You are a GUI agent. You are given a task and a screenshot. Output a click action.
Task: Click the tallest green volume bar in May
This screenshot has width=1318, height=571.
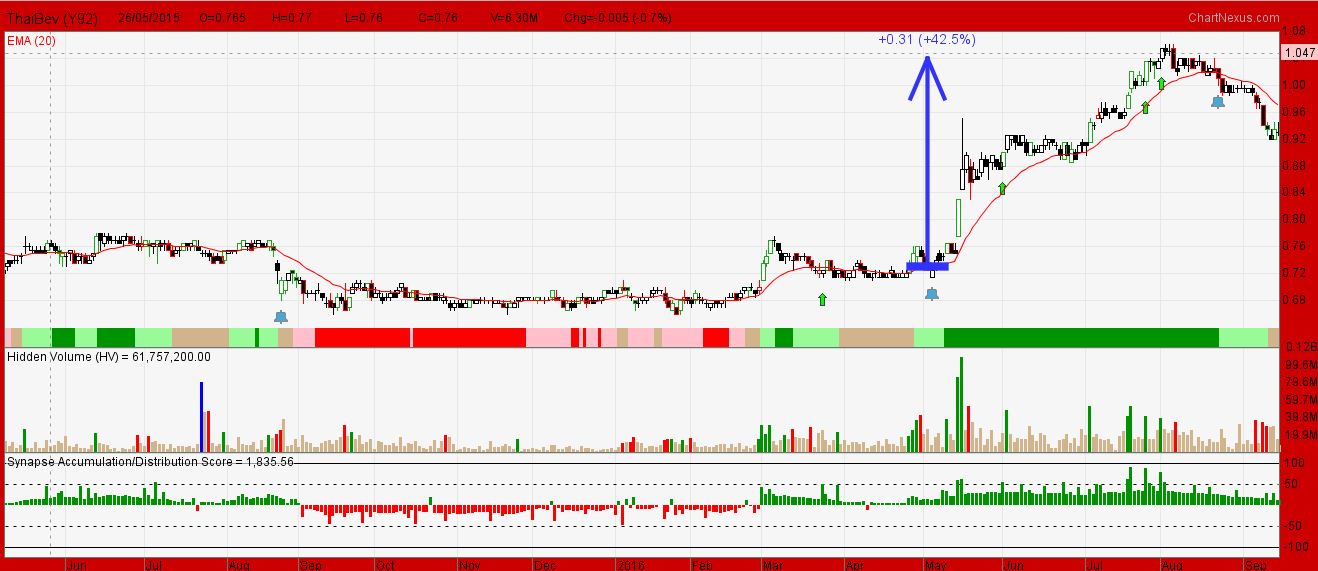pos(960,405)
